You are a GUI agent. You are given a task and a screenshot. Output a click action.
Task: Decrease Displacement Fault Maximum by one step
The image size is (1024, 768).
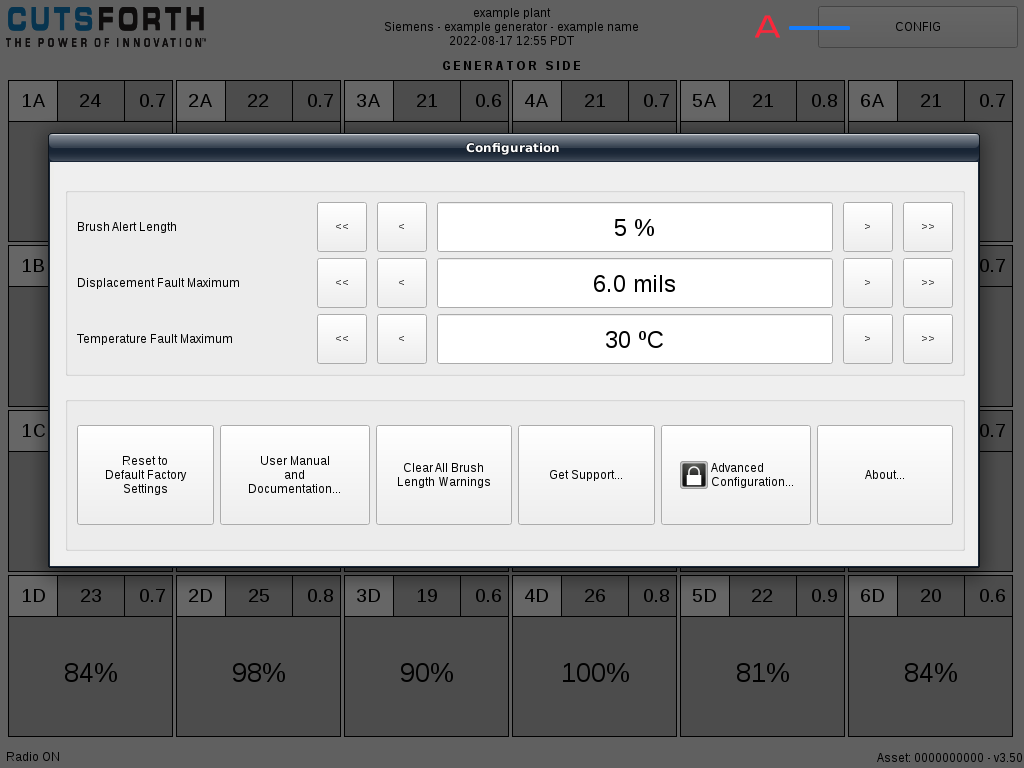pyautogui.click(x=401, y=283)
